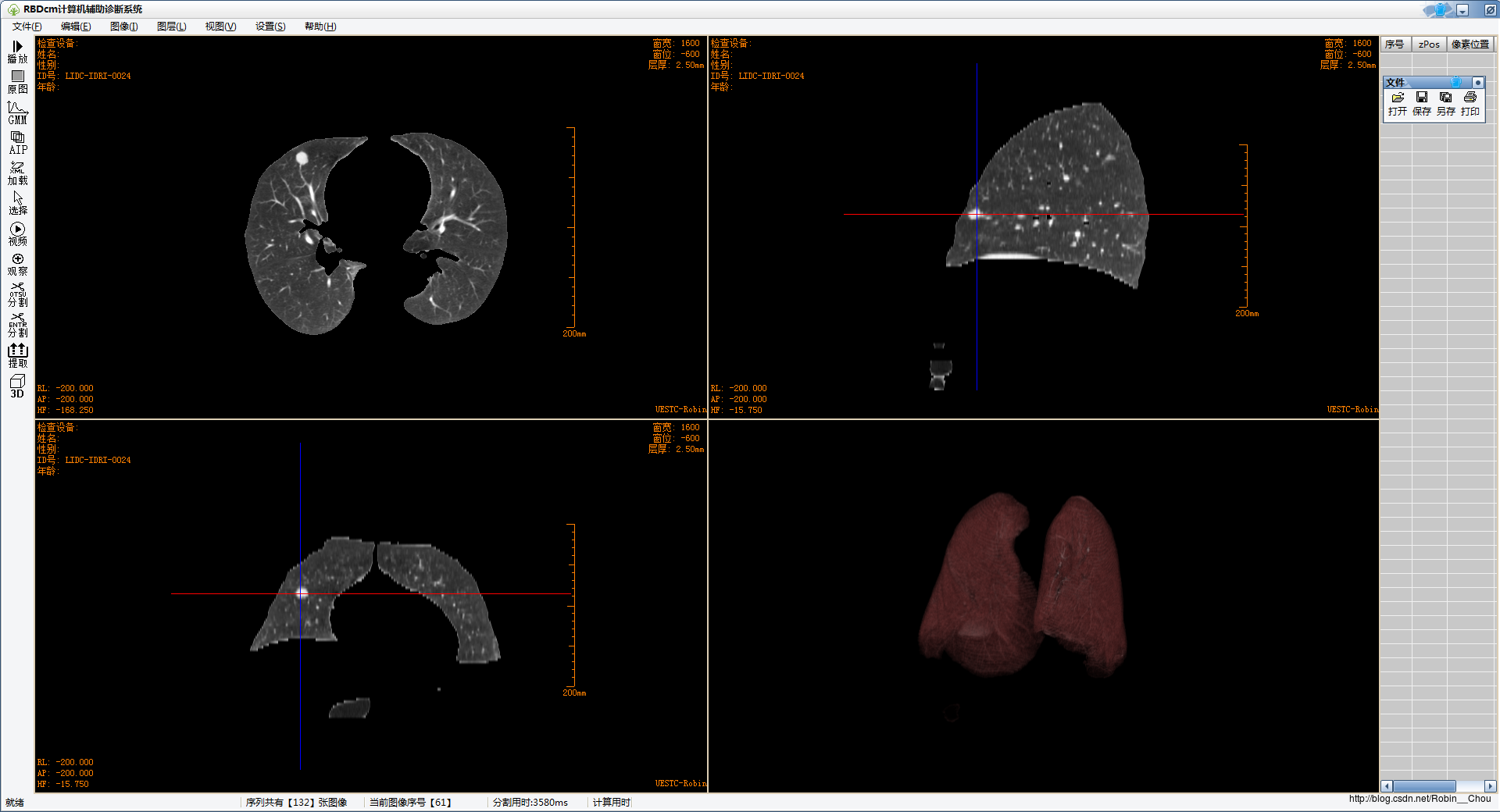Enable the 观察 observation tool
The height and width of the screenshot is (812, 1500).
(x=17, y=265)
